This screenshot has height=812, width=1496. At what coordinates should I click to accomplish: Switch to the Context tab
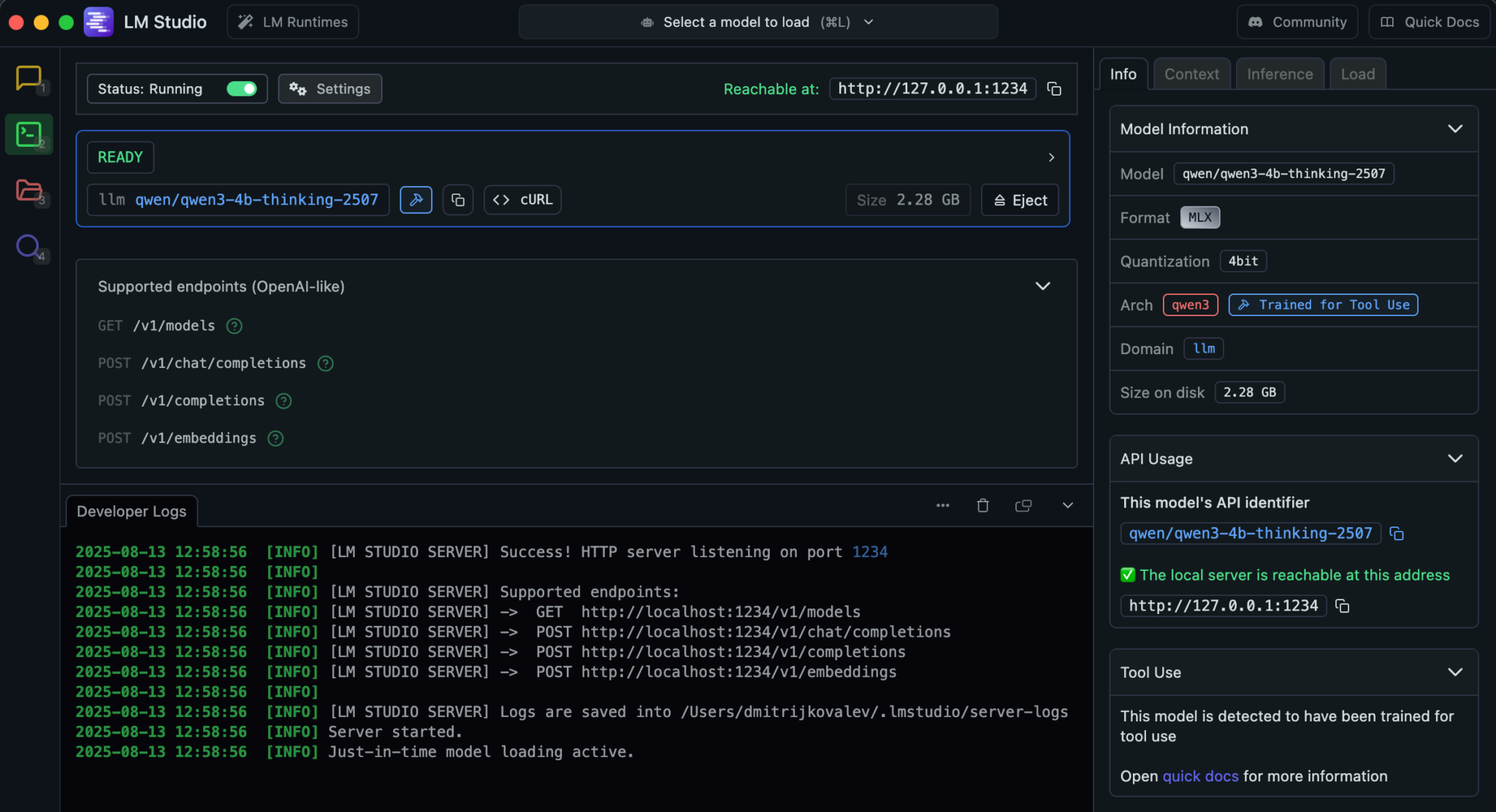pos(1191,74)
